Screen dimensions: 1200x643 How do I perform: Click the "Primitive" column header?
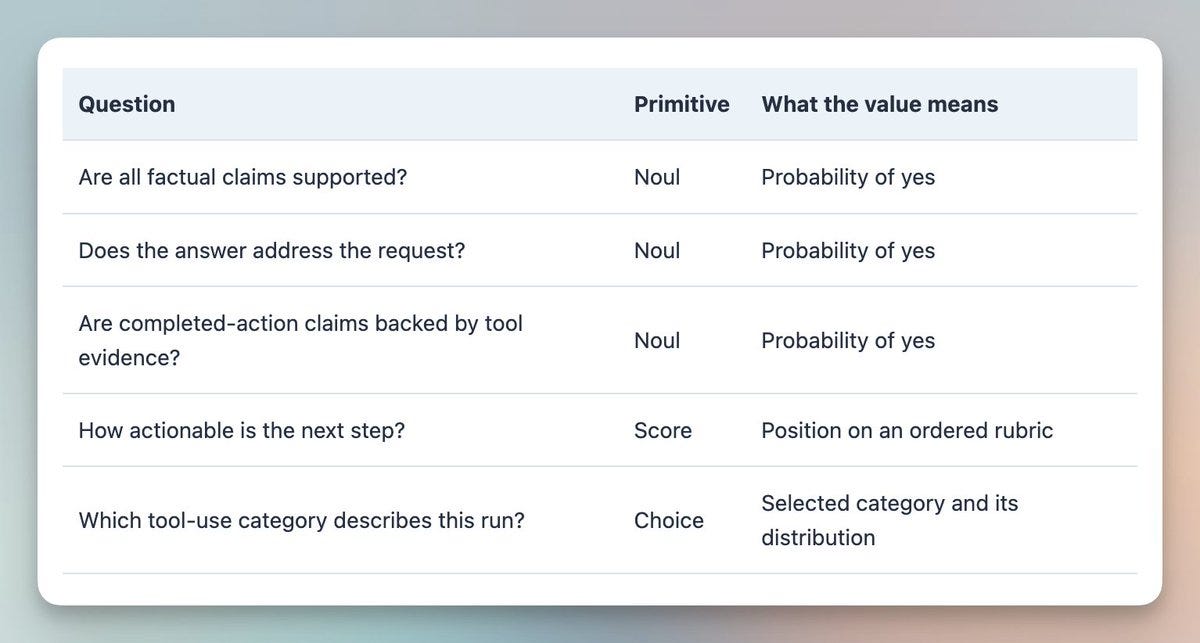point(682,104)
